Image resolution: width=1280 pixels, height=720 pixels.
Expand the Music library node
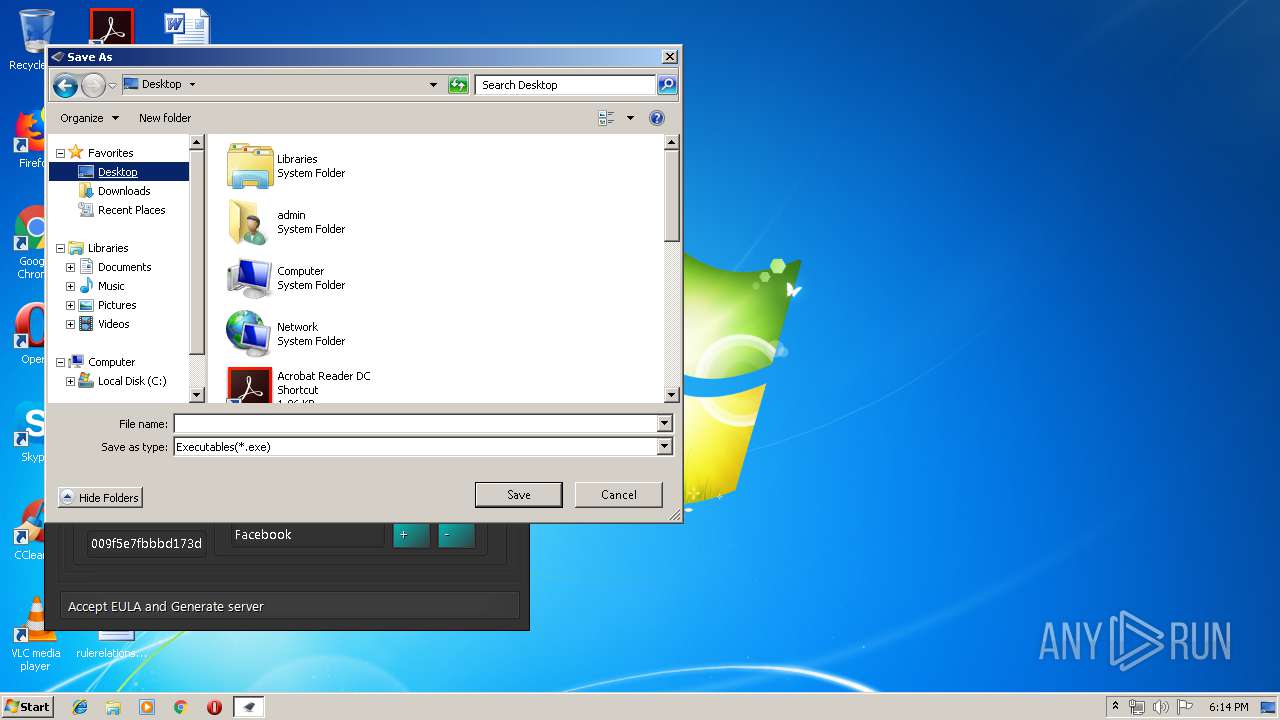pyautogui.click(x=71, y=286)
